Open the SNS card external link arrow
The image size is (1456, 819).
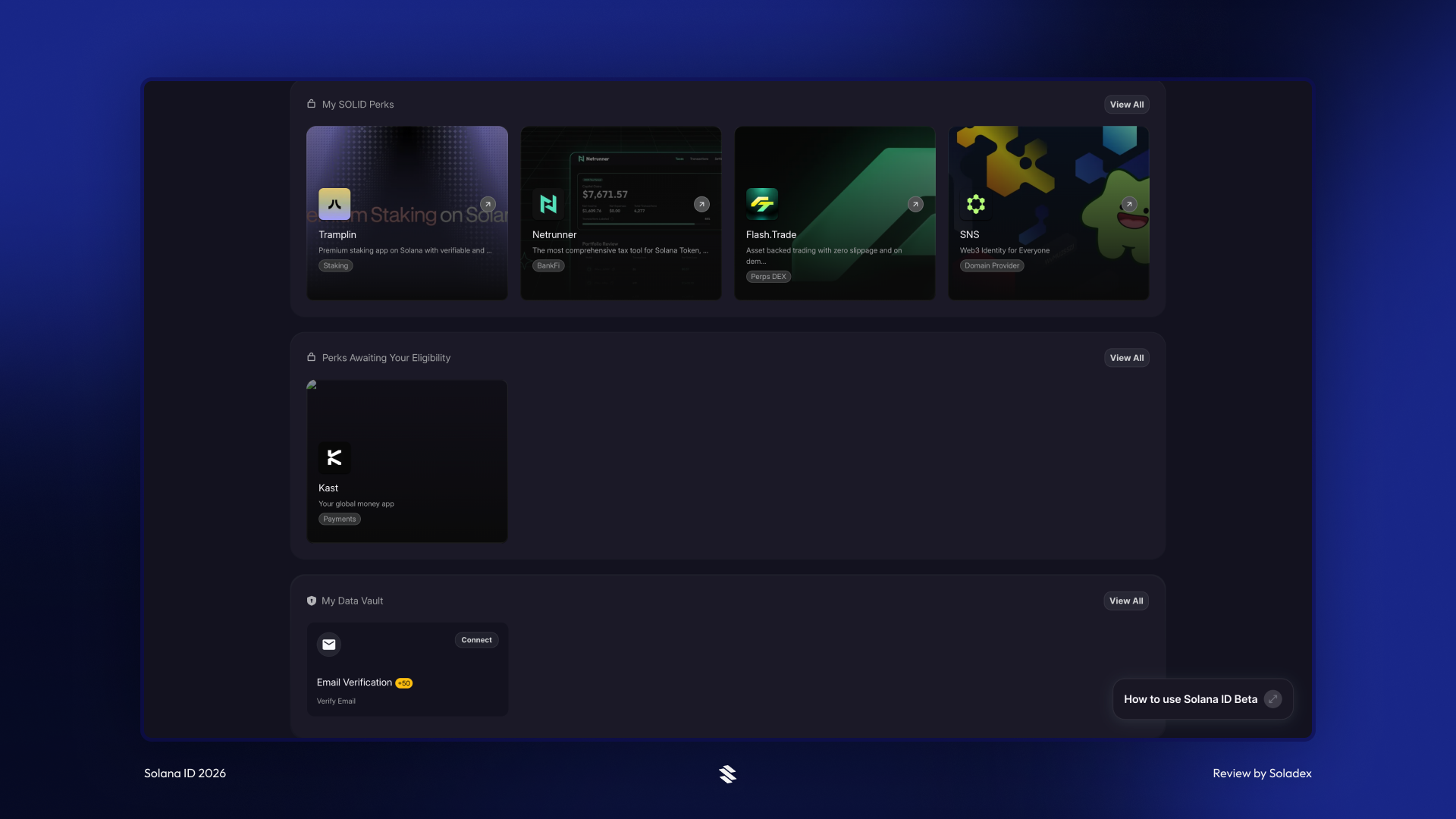click(1128, 203)
